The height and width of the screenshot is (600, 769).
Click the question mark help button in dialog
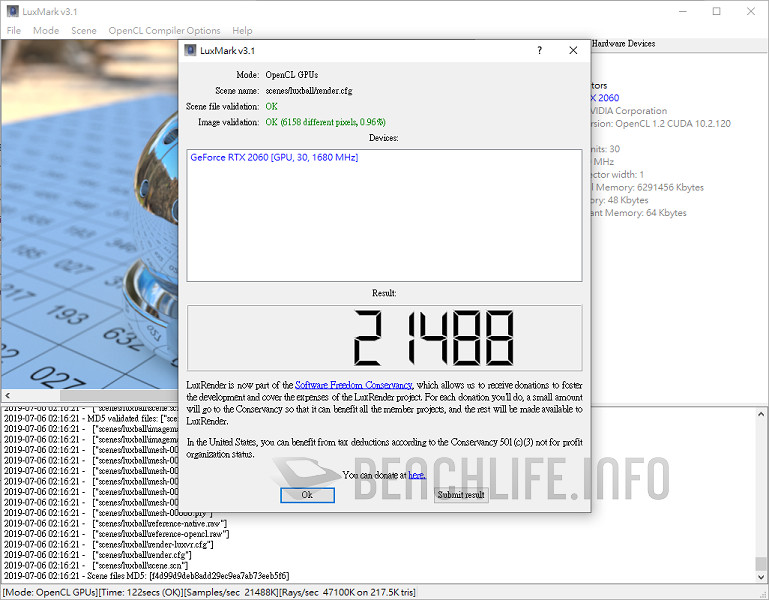[x=540, y=50]
